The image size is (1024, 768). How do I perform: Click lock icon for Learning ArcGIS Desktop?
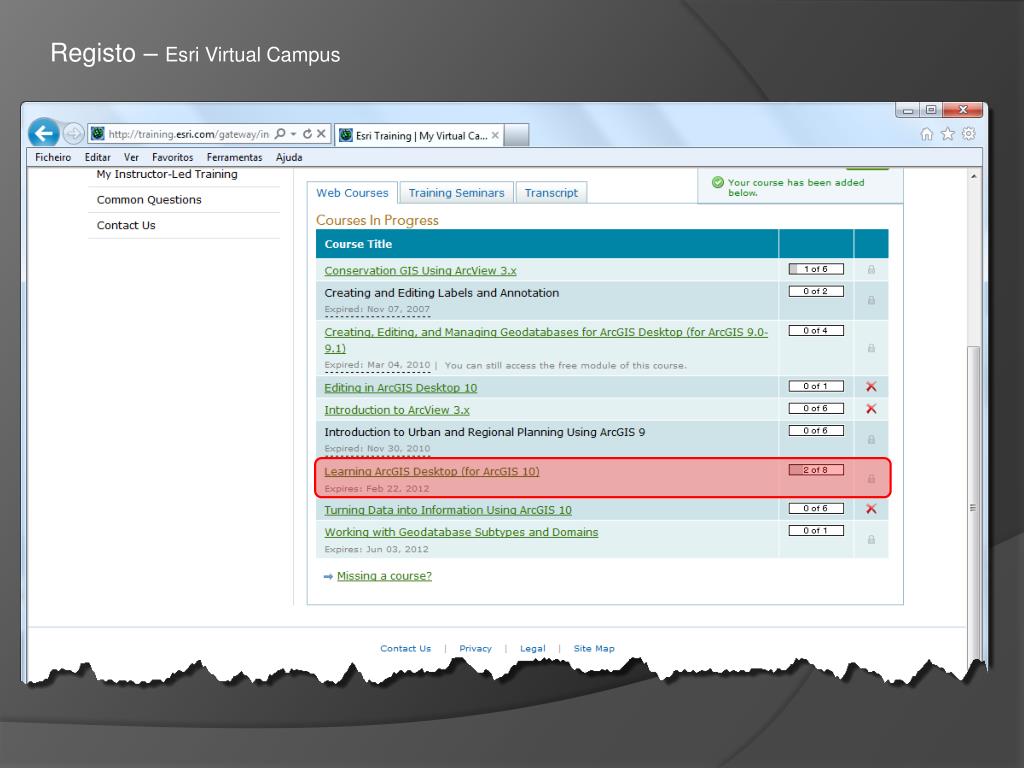pyautogui.click(x=871, y=479)
